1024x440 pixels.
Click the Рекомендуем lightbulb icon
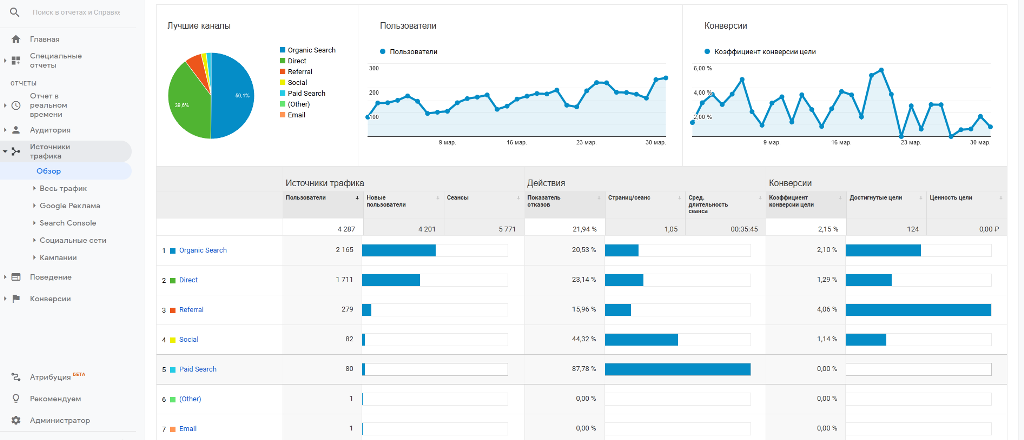click(16, 398)
